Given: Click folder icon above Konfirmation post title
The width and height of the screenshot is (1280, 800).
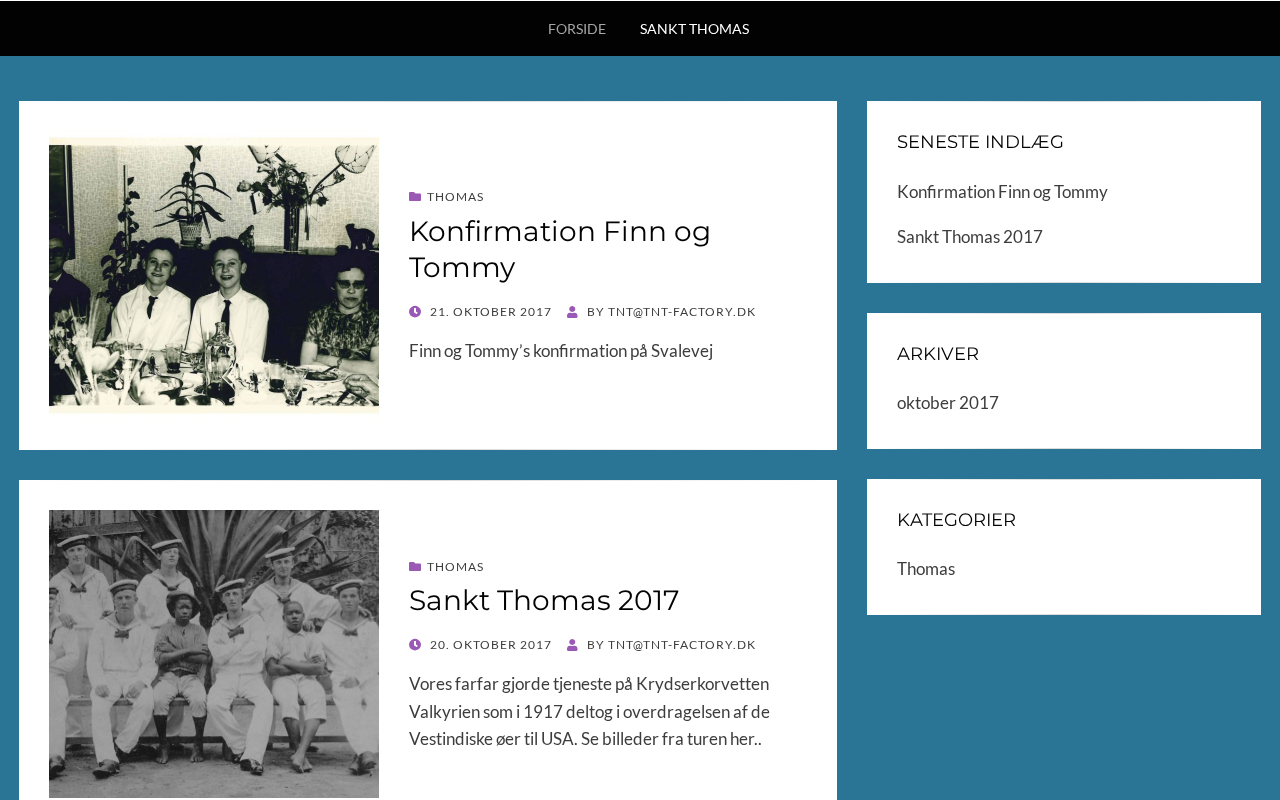Looking at the screenshot, I should (415, 197).
